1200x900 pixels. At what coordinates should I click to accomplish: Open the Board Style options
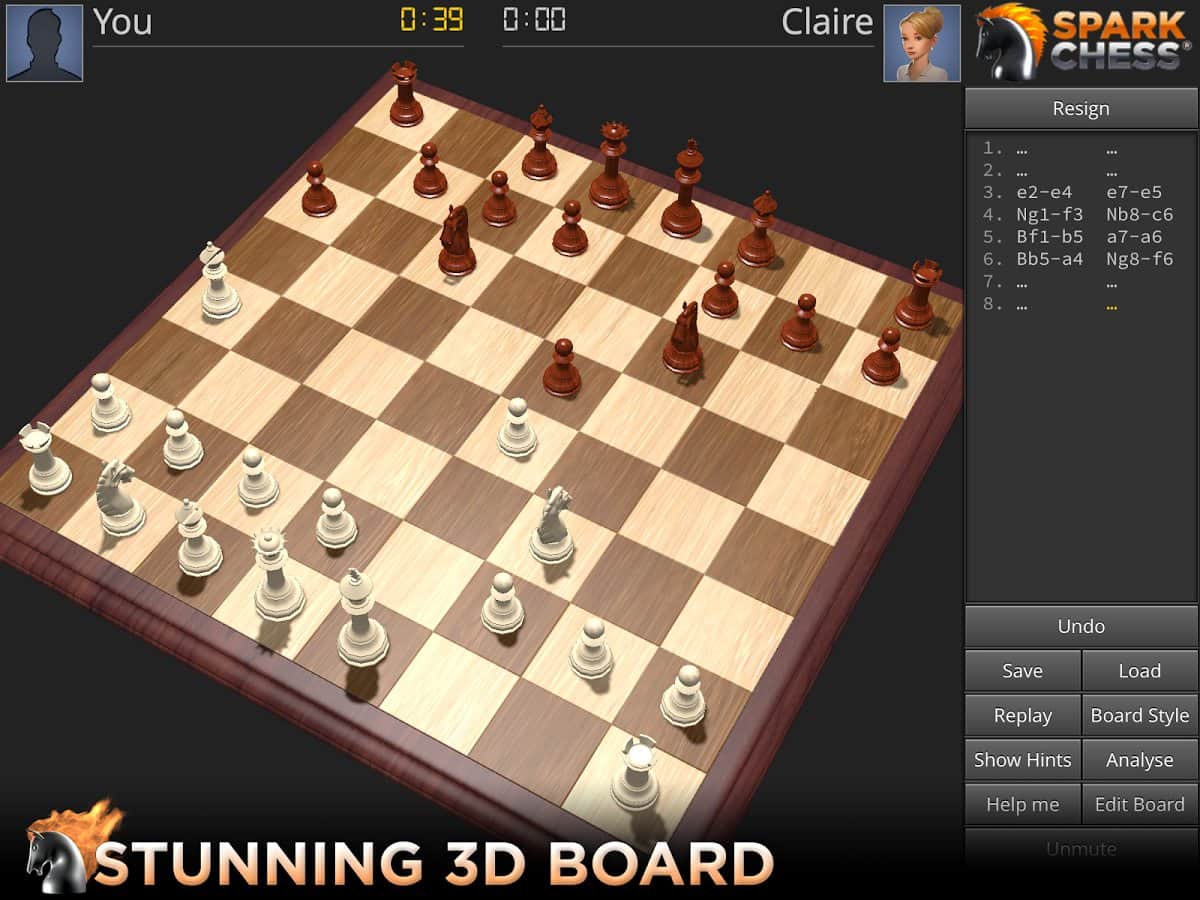click(1140, 715)
